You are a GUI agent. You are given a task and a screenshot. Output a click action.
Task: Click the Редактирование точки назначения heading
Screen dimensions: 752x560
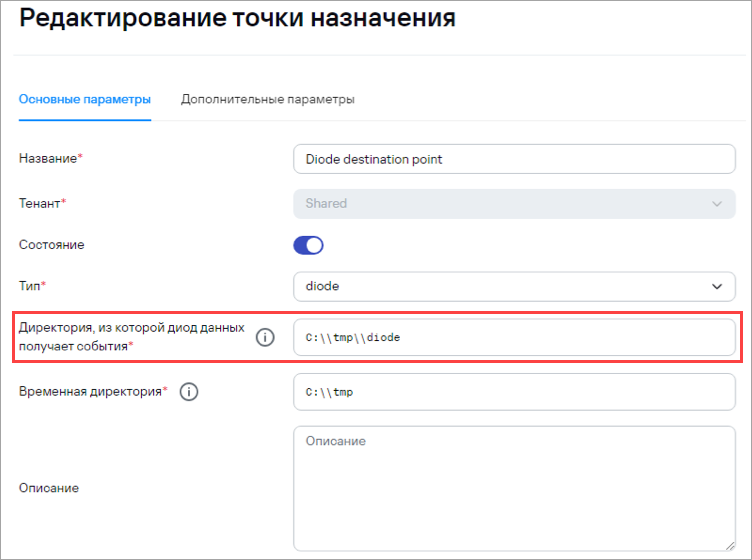(237, 18)
